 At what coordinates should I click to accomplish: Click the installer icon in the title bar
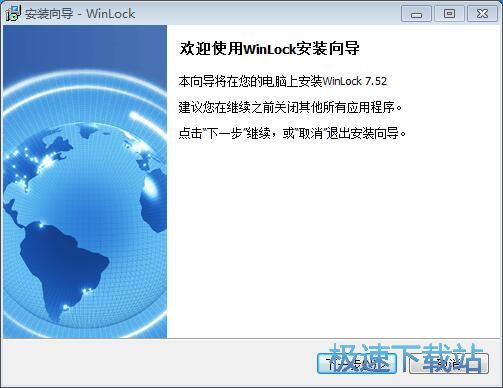point(13,13)
